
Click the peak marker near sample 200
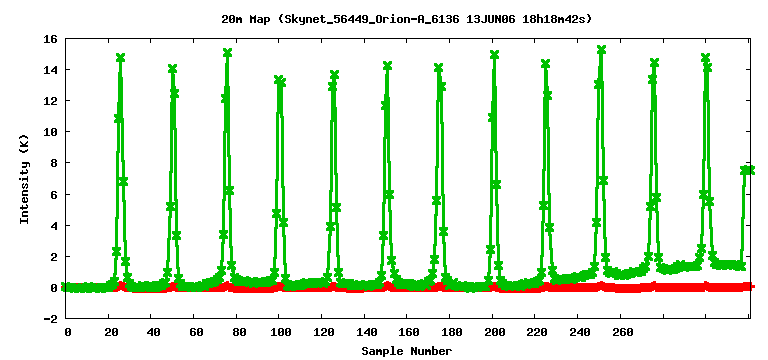tap(494, 54)
